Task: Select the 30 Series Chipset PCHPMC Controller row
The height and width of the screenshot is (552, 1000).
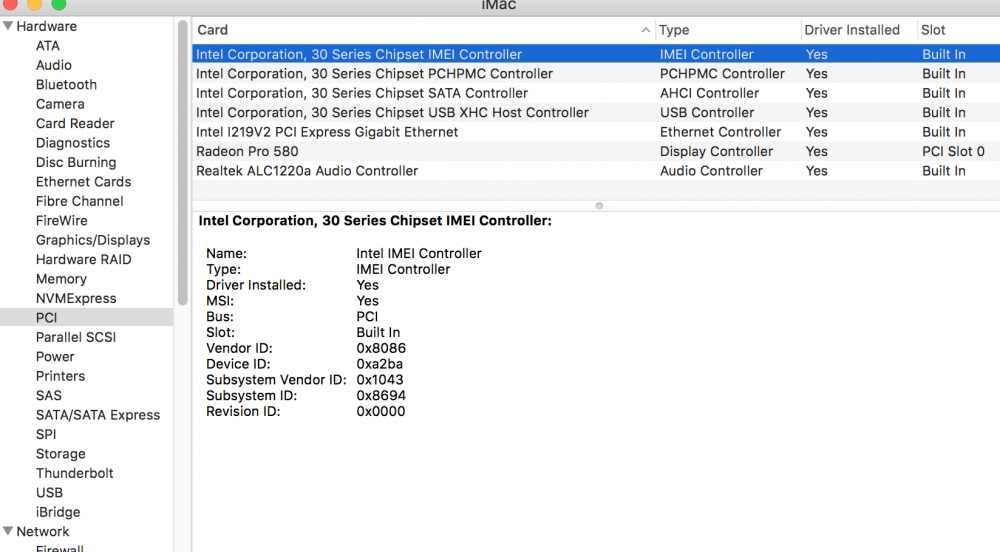Action: [x=596, y=74]
